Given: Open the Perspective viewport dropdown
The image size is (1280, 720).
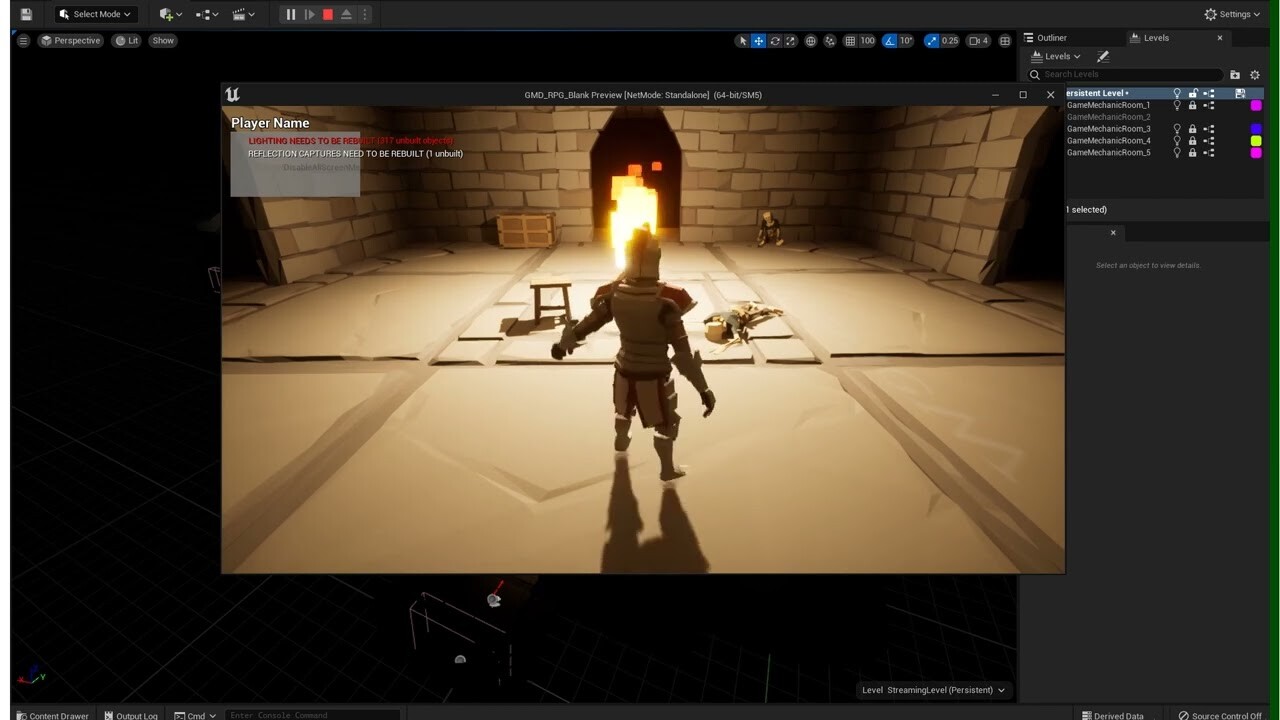Looking at the screenshot, I should 70,40.
